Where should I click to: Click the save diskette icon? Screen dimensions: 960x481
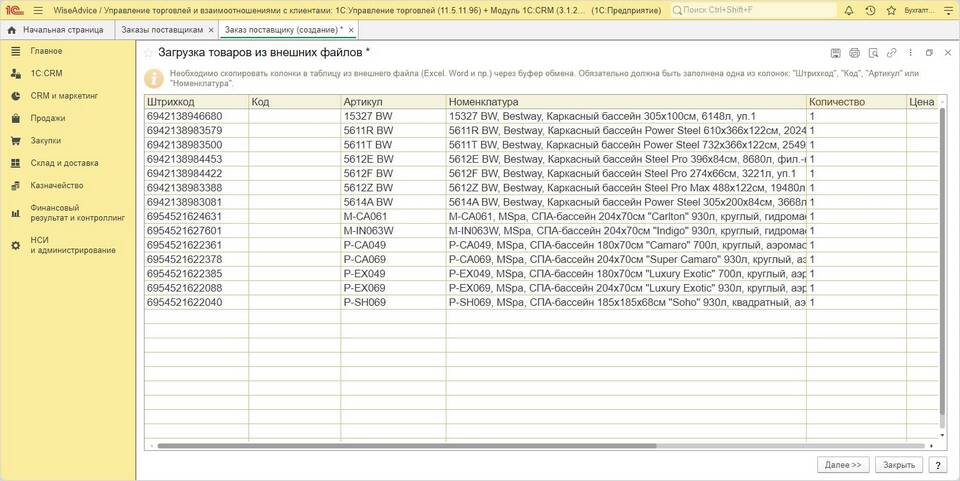pyautogui.click(x=836, y=53)
